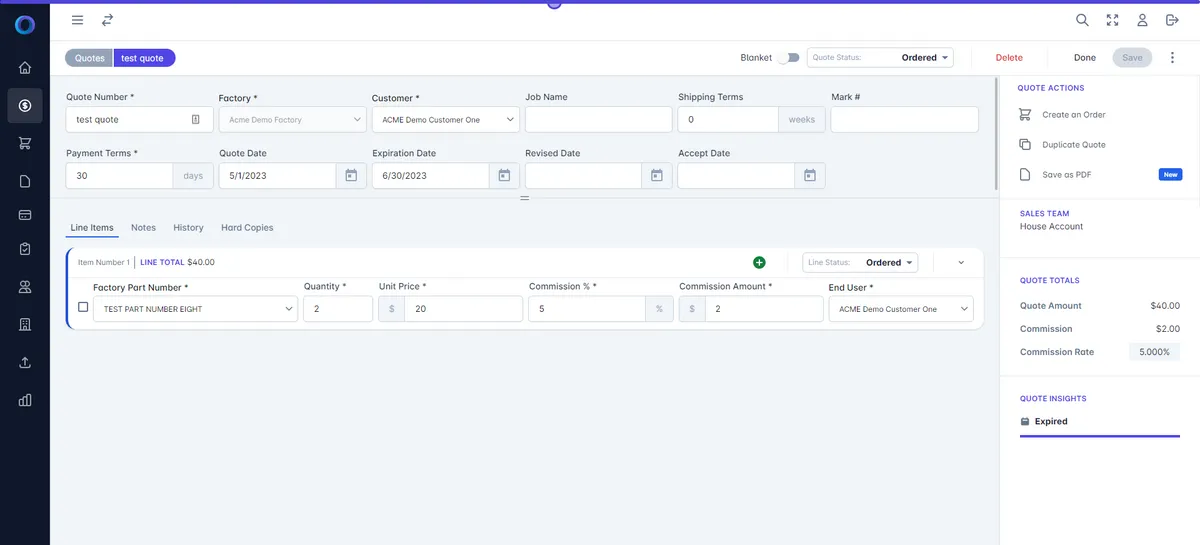Click the Commission % input field

click(587, 309)
